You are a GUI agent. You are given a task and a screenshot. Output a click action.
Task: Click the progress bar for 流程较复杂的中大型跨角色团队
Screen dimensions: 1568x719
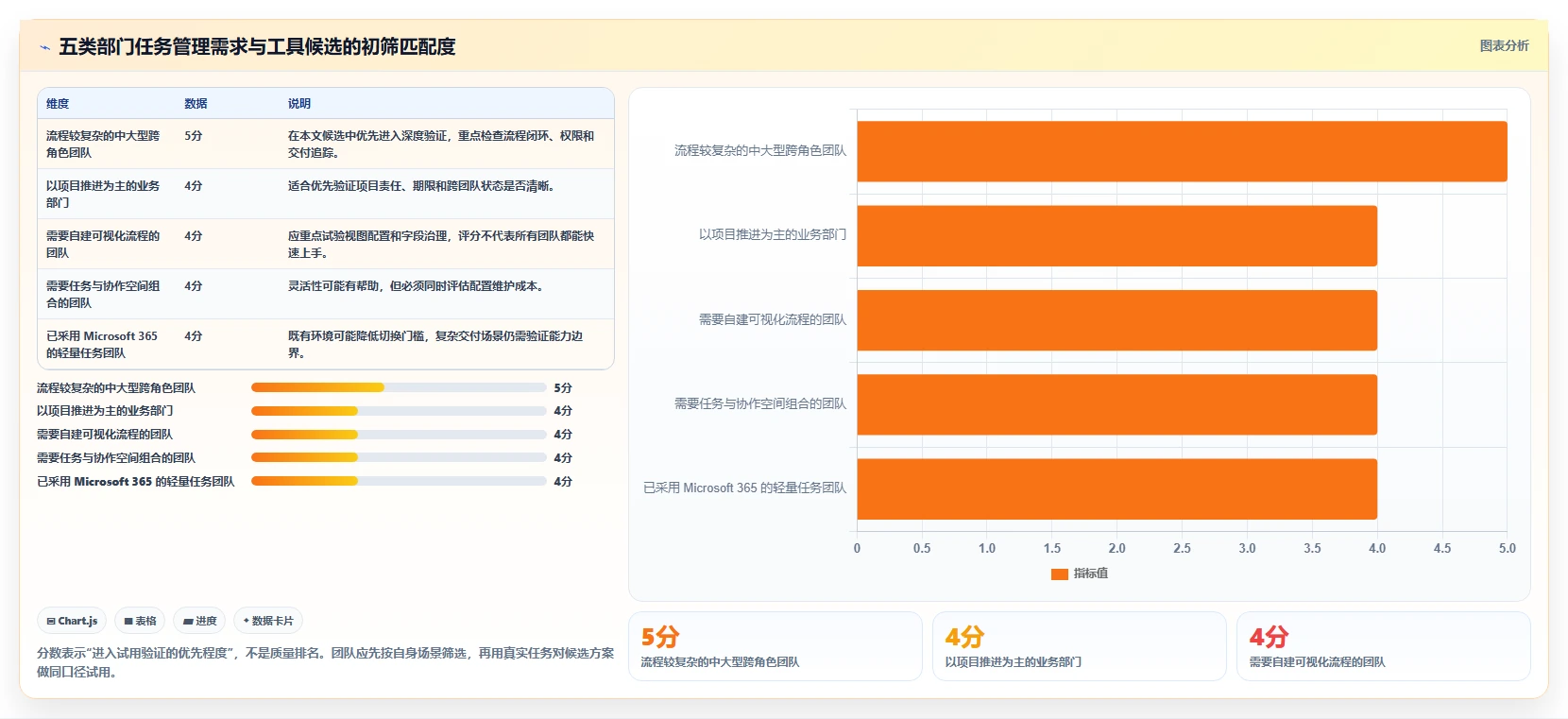tap(399, 387)
